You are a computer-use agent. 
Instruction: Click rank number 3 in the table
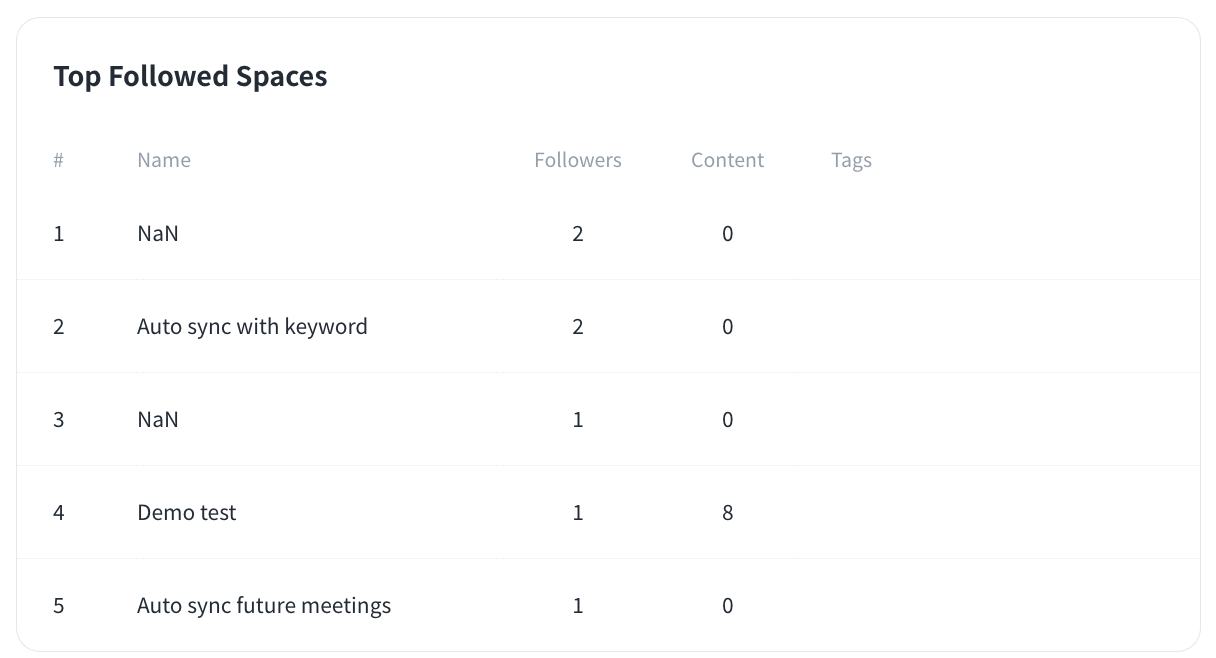click(x=59, y=420)
